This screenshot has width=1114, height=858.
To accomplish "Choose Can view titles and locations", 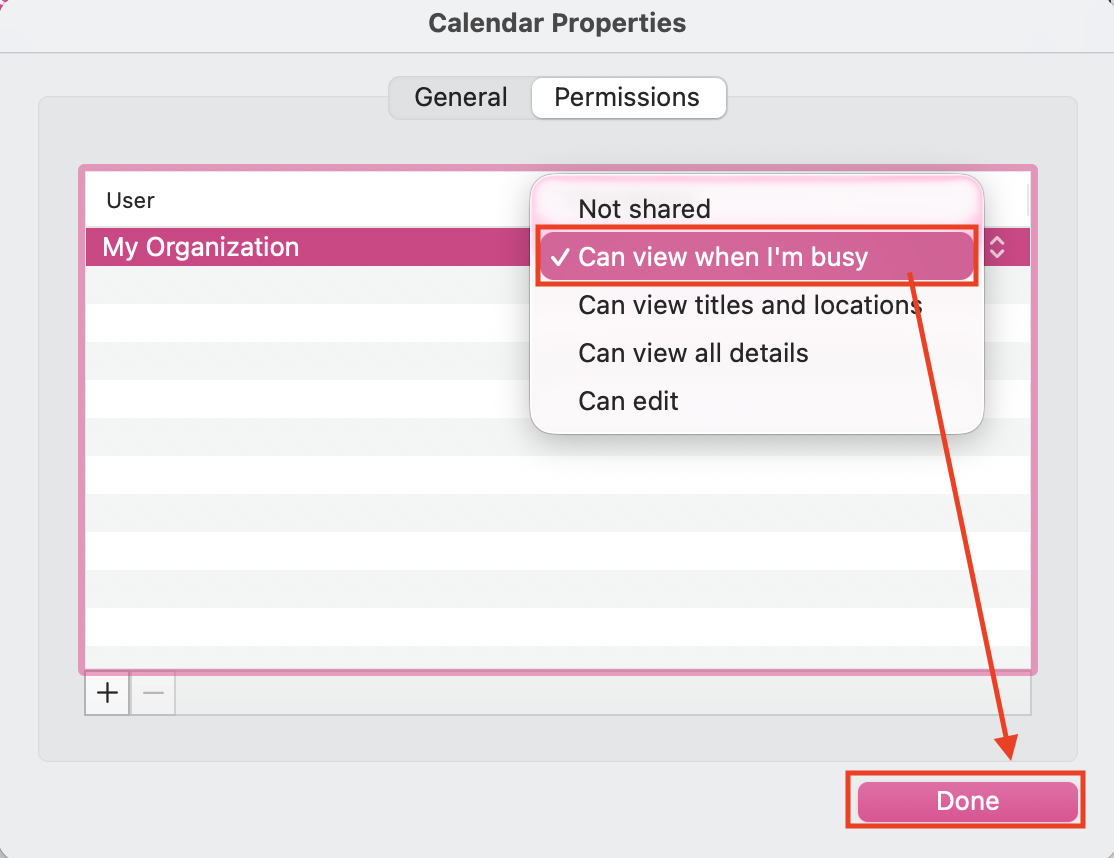I will (x=749, y=305).
